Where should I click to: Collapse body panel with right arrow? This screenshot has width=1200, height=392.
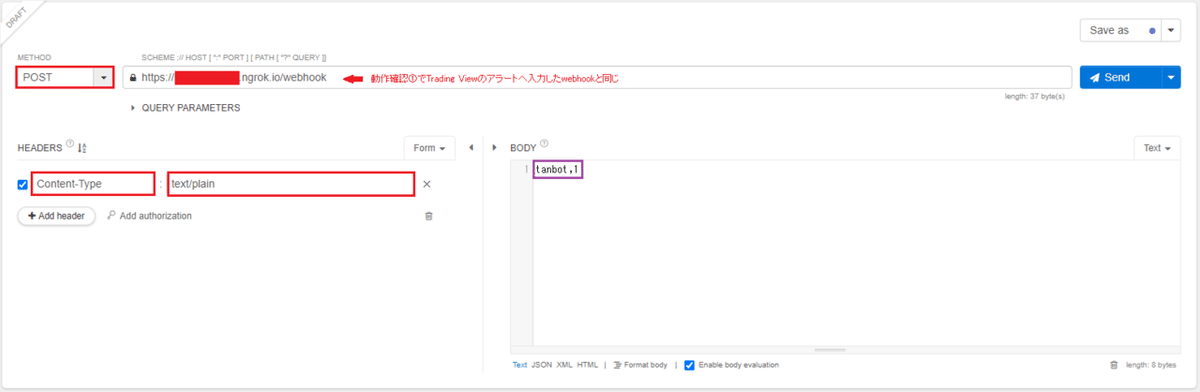(x=495, y=148)
